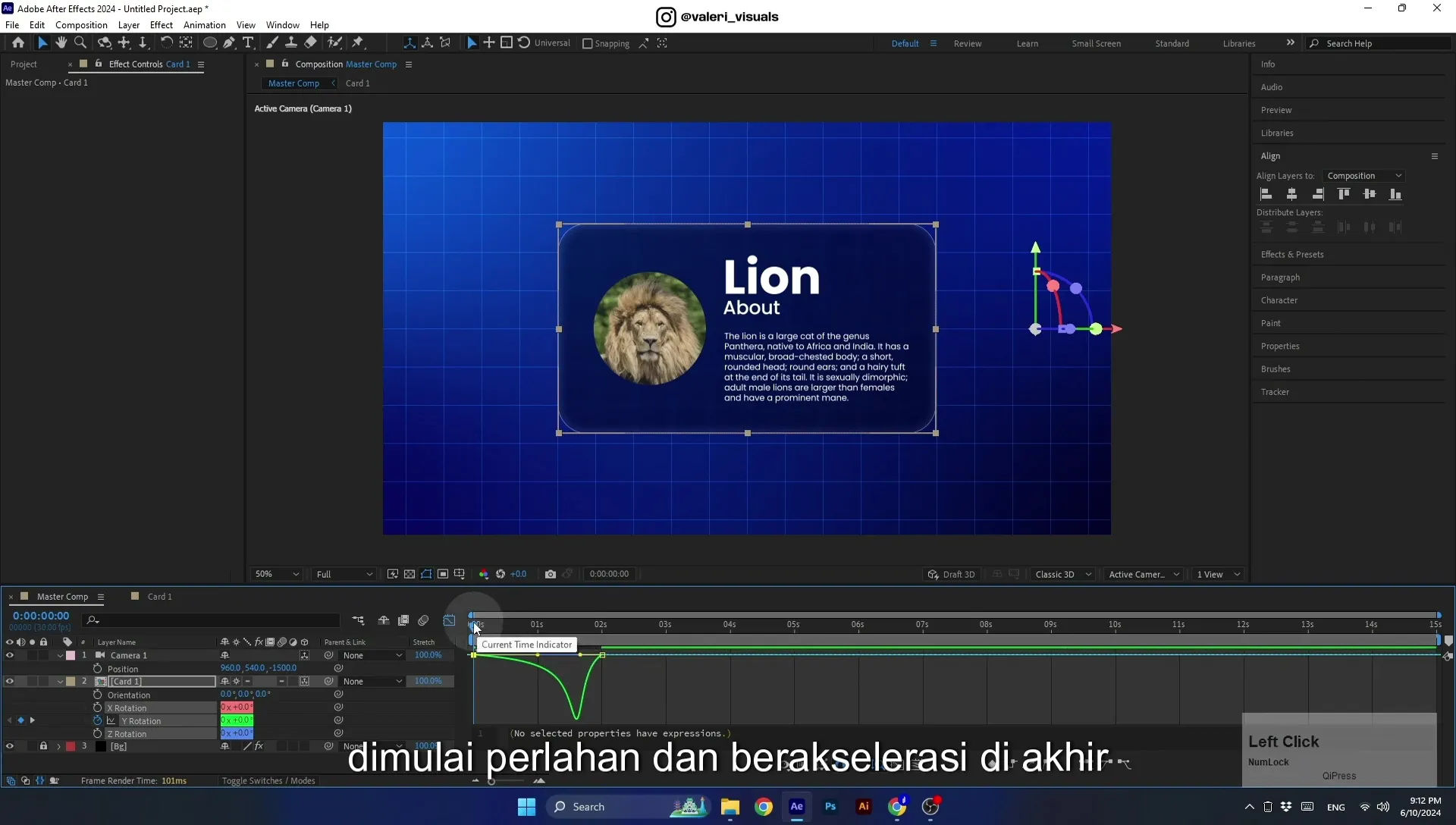This screenshot has width=1456, height=825.
Task: Select the Ellipse shape tool
Action: [x=210, y=43]
